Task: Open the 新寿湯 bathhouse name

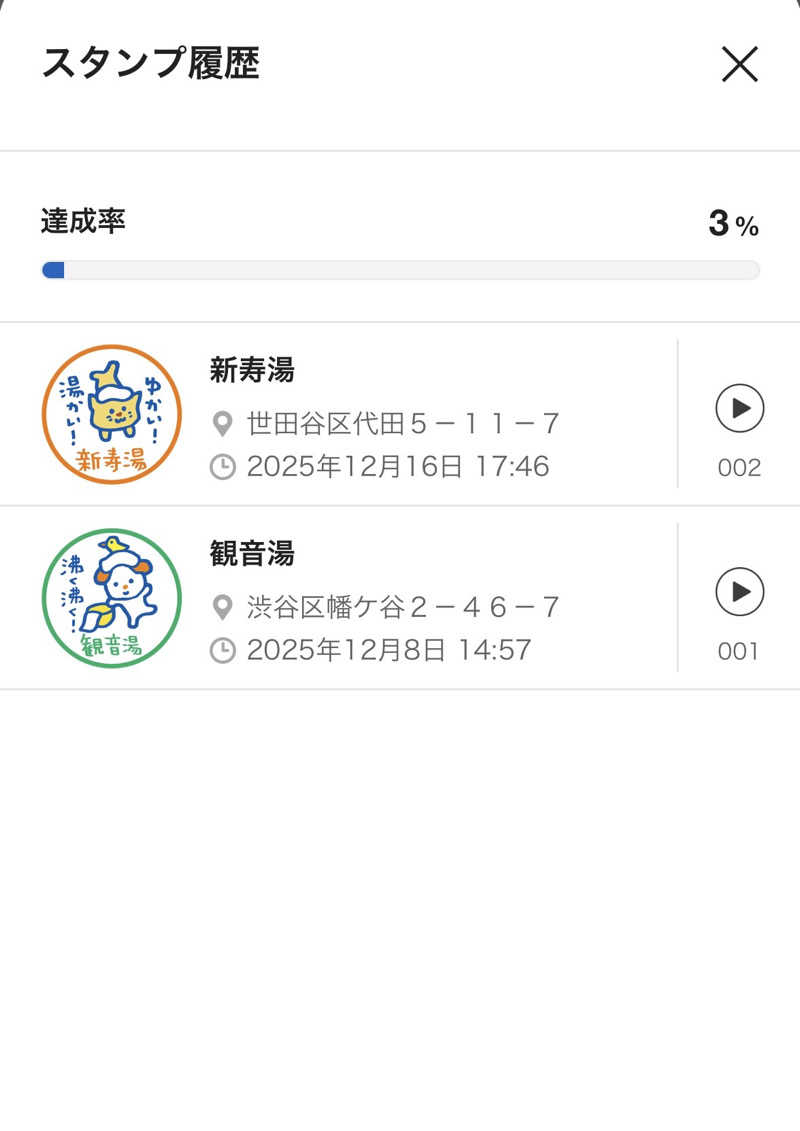Action: pos(252,370)
